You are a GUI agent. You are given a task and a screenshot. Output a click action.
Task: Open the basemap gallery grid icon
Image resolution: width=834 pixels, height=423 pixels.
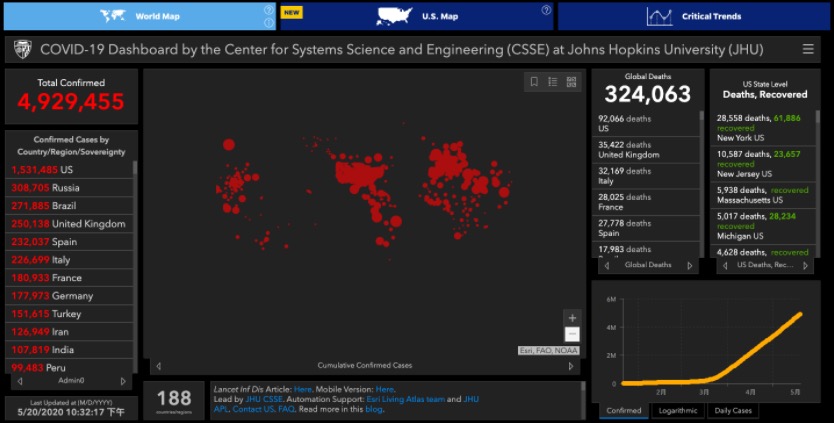click(x=571, y=82)
